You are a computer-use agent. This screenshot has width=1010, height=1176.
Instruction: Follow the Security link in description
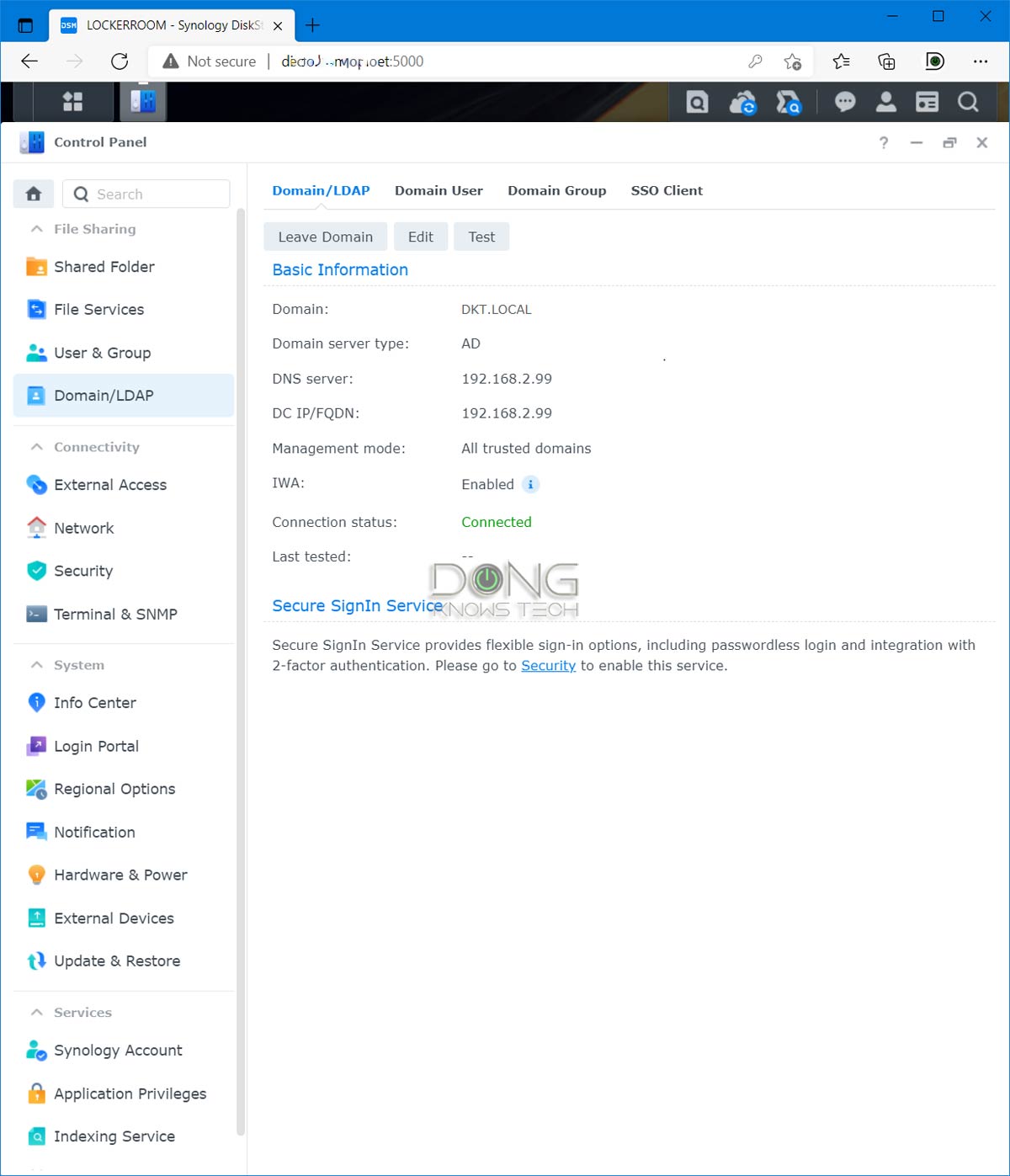coord(548,666)
